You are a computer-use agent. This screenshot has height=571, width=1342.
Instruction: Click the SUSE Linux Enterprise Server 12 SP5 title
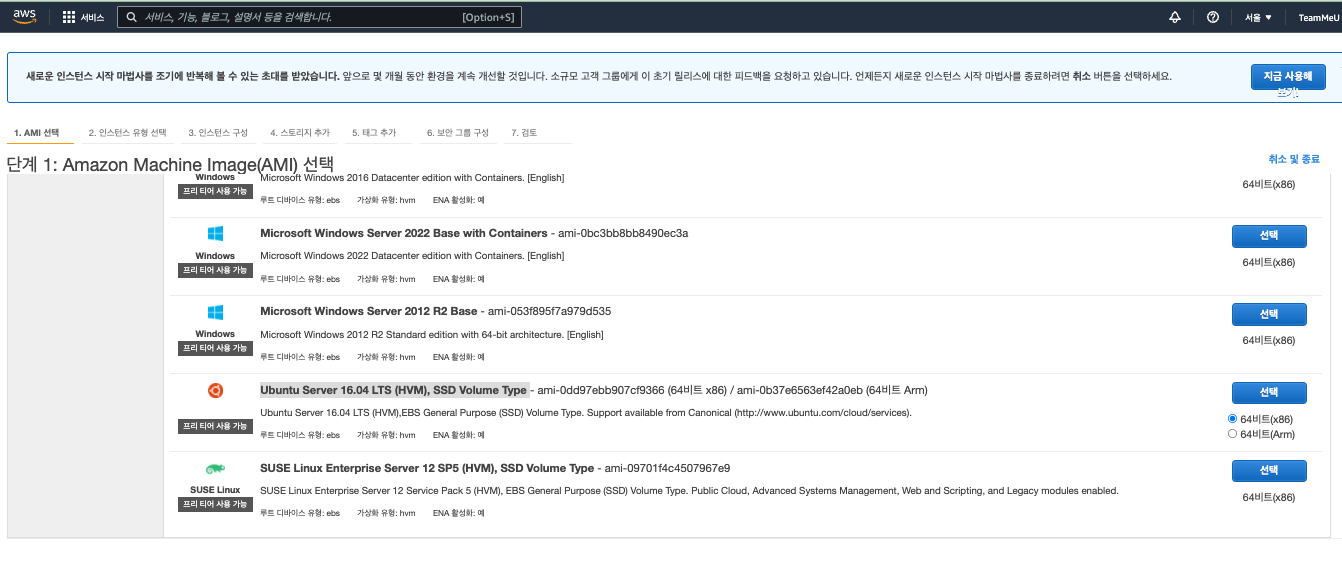[x=427, y=468]
